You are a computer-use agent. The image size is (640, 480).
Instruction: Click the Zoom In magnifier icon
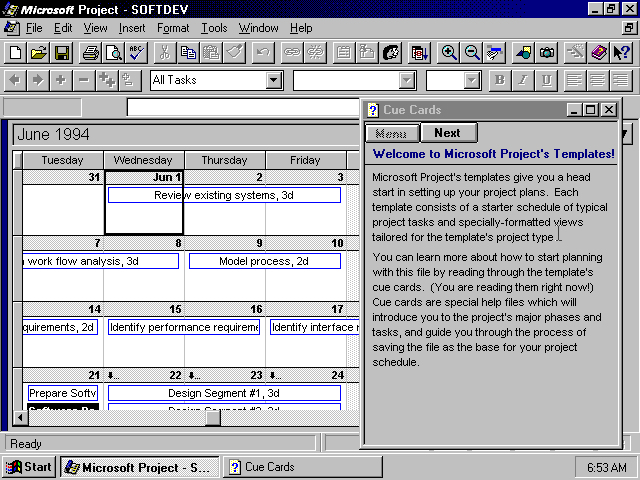point(450,52)
